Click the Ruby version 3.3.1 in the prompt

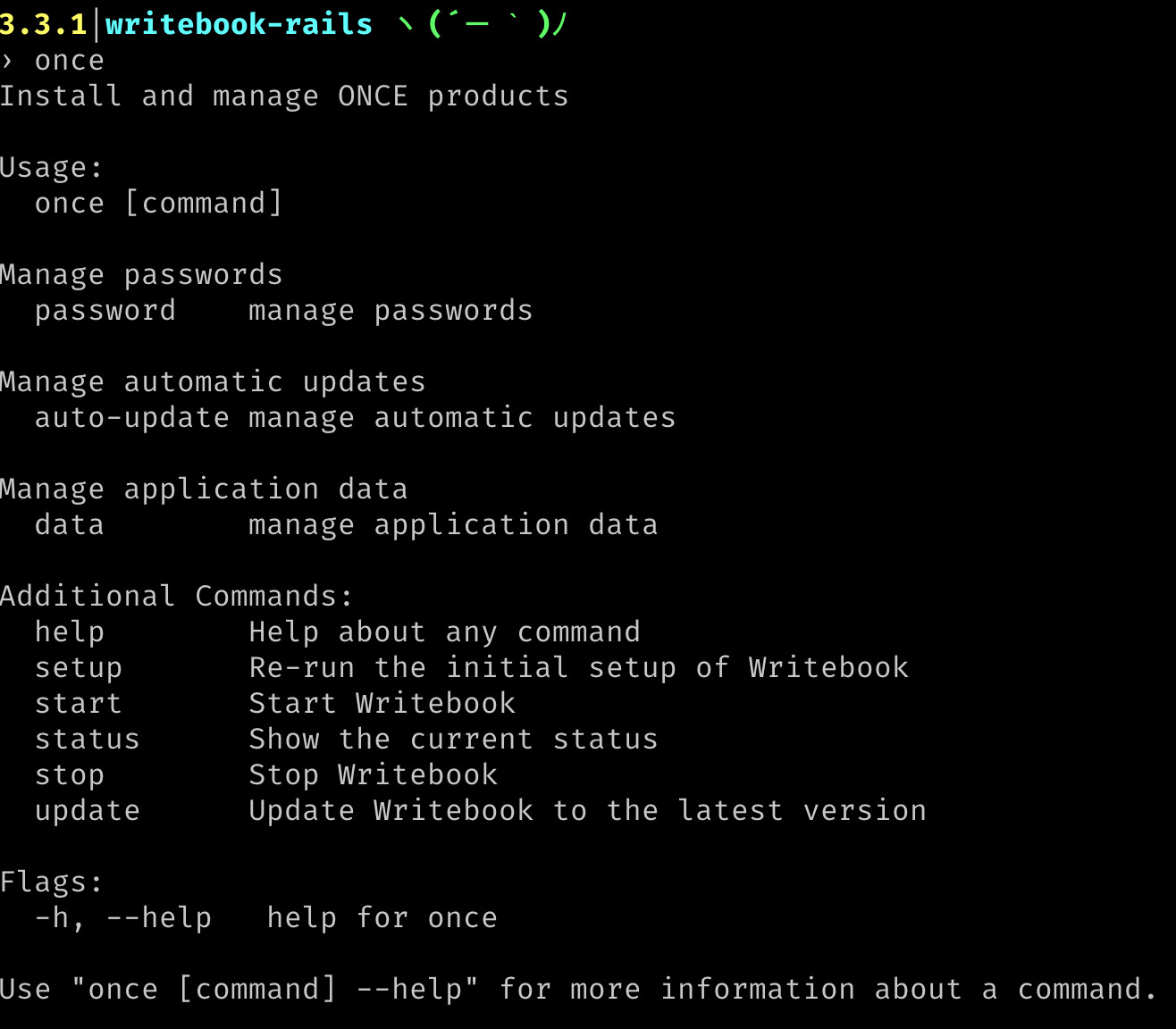pos(43,24)
